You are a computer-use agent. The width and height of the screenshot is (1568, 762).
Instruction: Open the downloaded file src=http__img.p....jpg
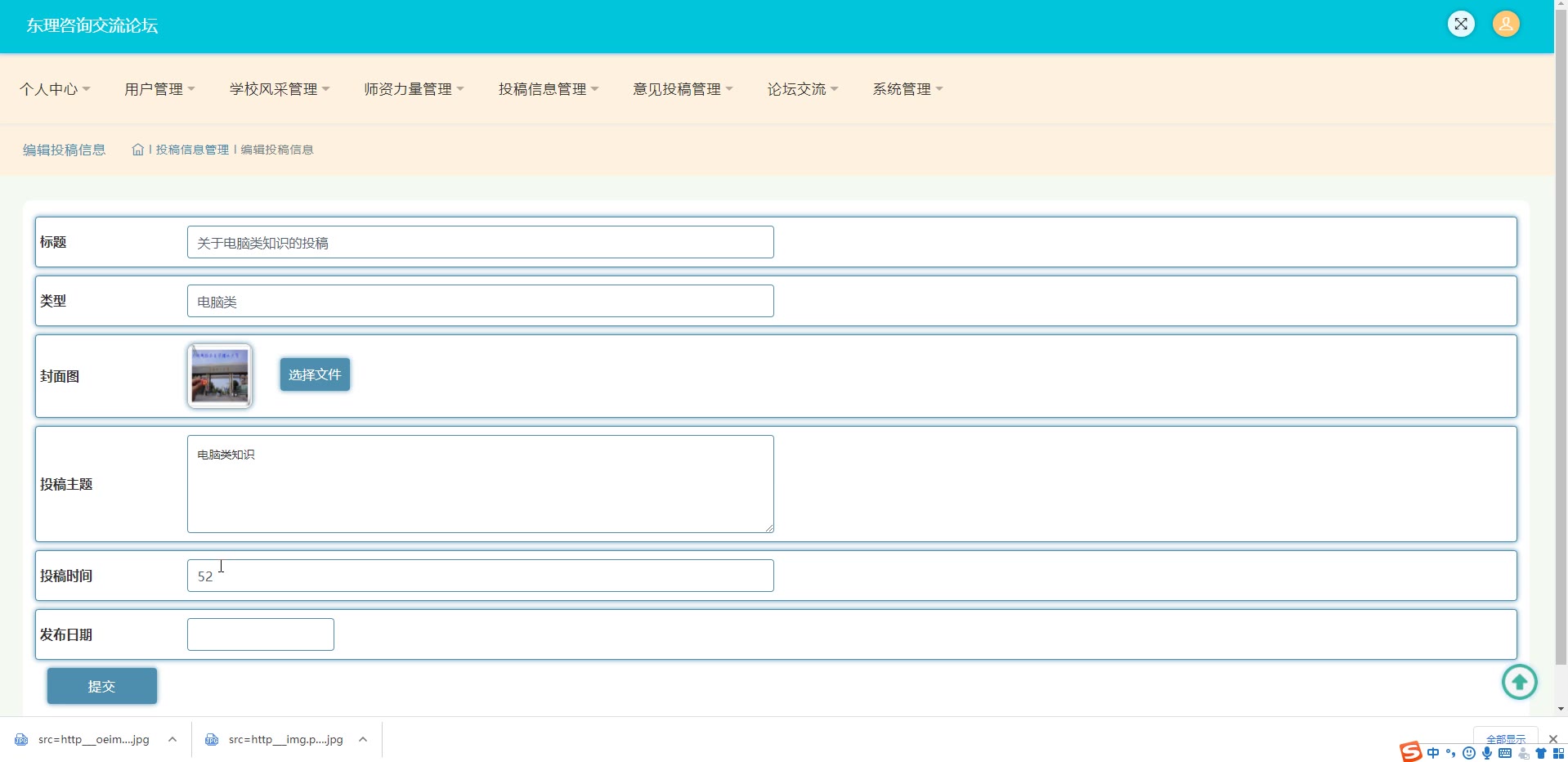[x=274, y=739]
